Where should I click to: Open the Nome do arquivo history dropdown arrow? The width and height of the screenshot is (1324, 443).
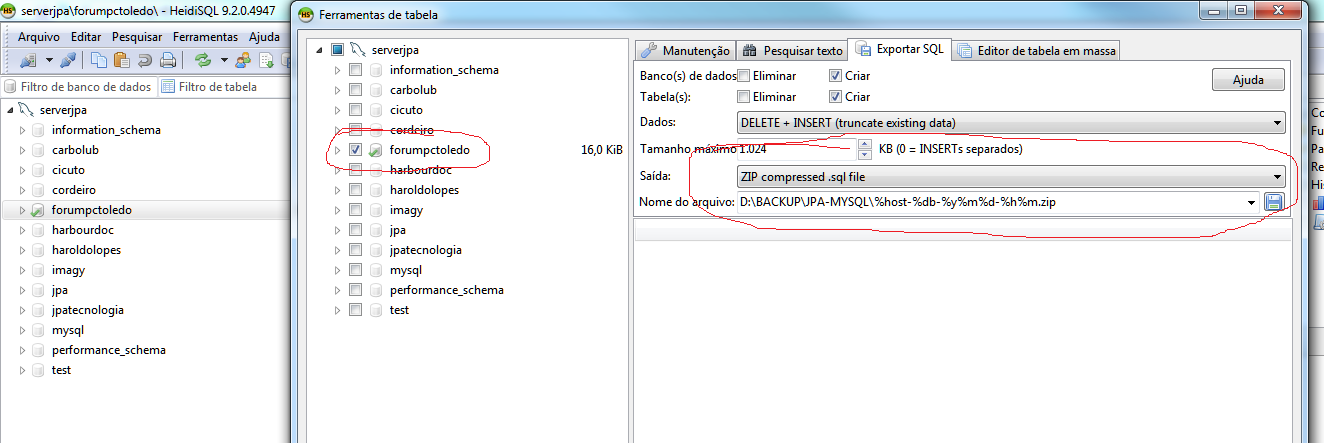[1252, 203]
